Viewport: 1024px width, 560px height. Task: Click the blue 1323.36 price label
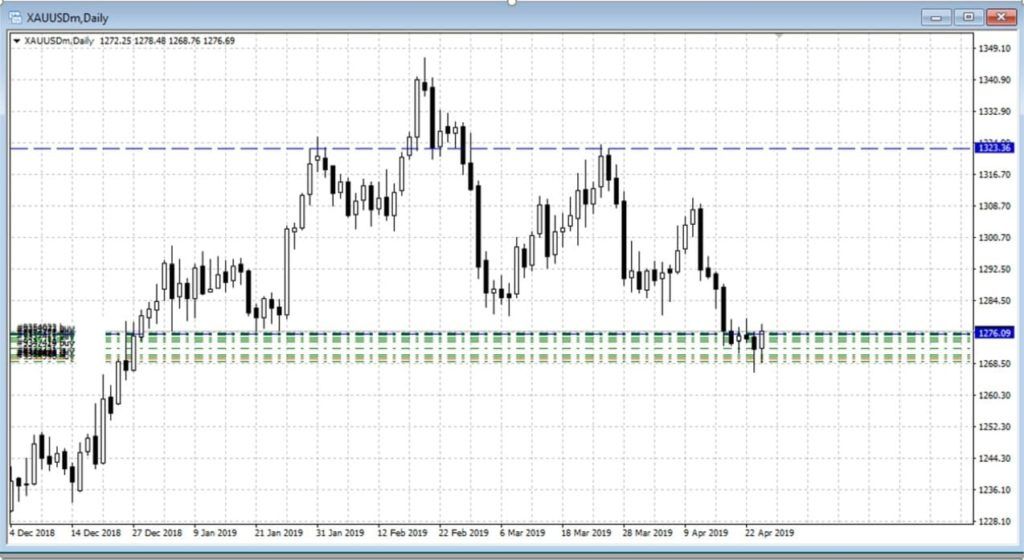(994, 148)
